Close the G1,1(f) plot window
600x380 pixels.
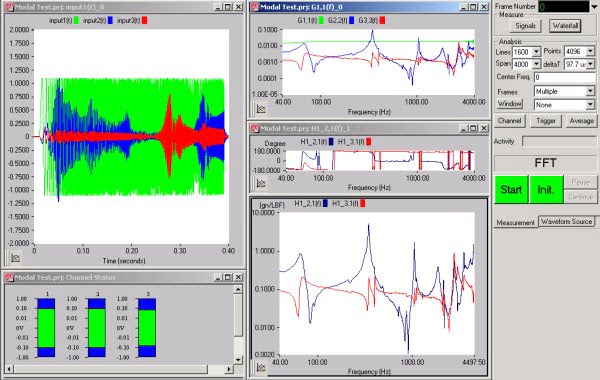tap(484, 7)
